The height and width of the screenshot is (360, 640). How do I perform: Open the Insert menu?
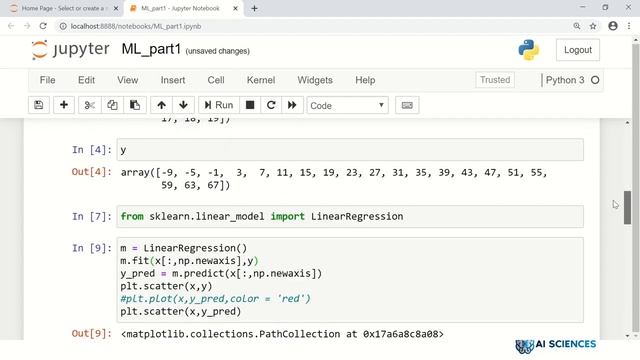173,80
